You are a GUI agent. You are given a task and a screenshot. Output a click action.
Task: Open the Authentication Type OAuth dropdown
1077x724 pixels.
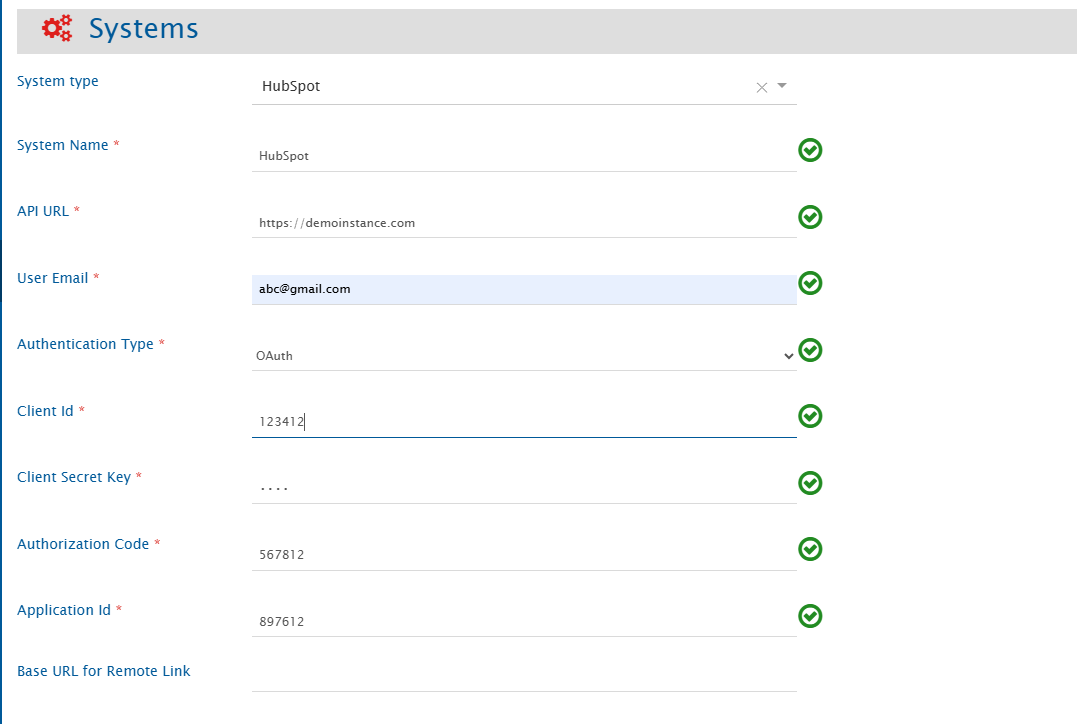523,356
